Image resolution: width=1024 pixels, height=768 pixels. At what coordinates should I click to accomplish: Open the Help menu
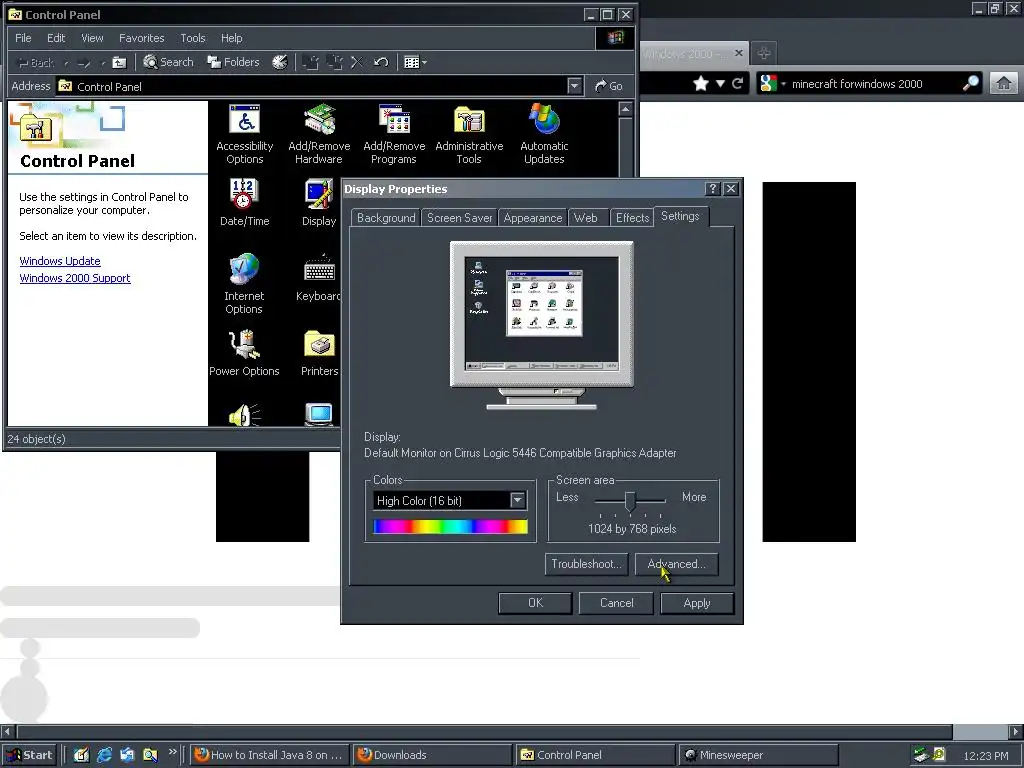coord(231,38)
